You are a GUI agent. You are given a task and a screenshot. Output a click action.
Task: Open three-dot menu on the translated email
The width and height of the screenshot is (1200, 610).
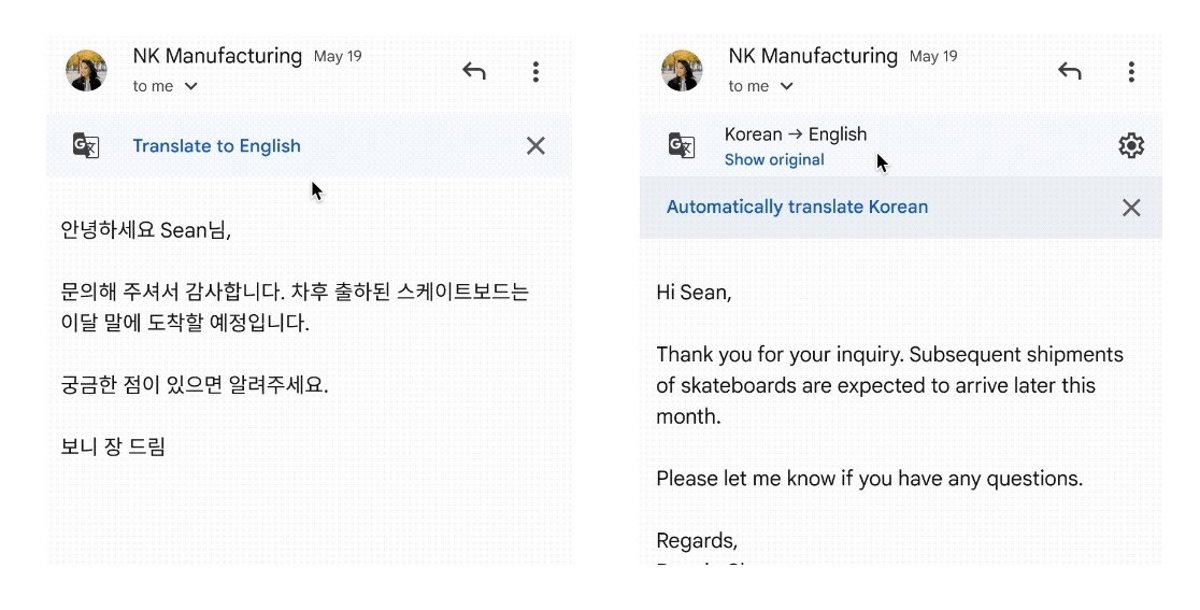coord(1131,72)
